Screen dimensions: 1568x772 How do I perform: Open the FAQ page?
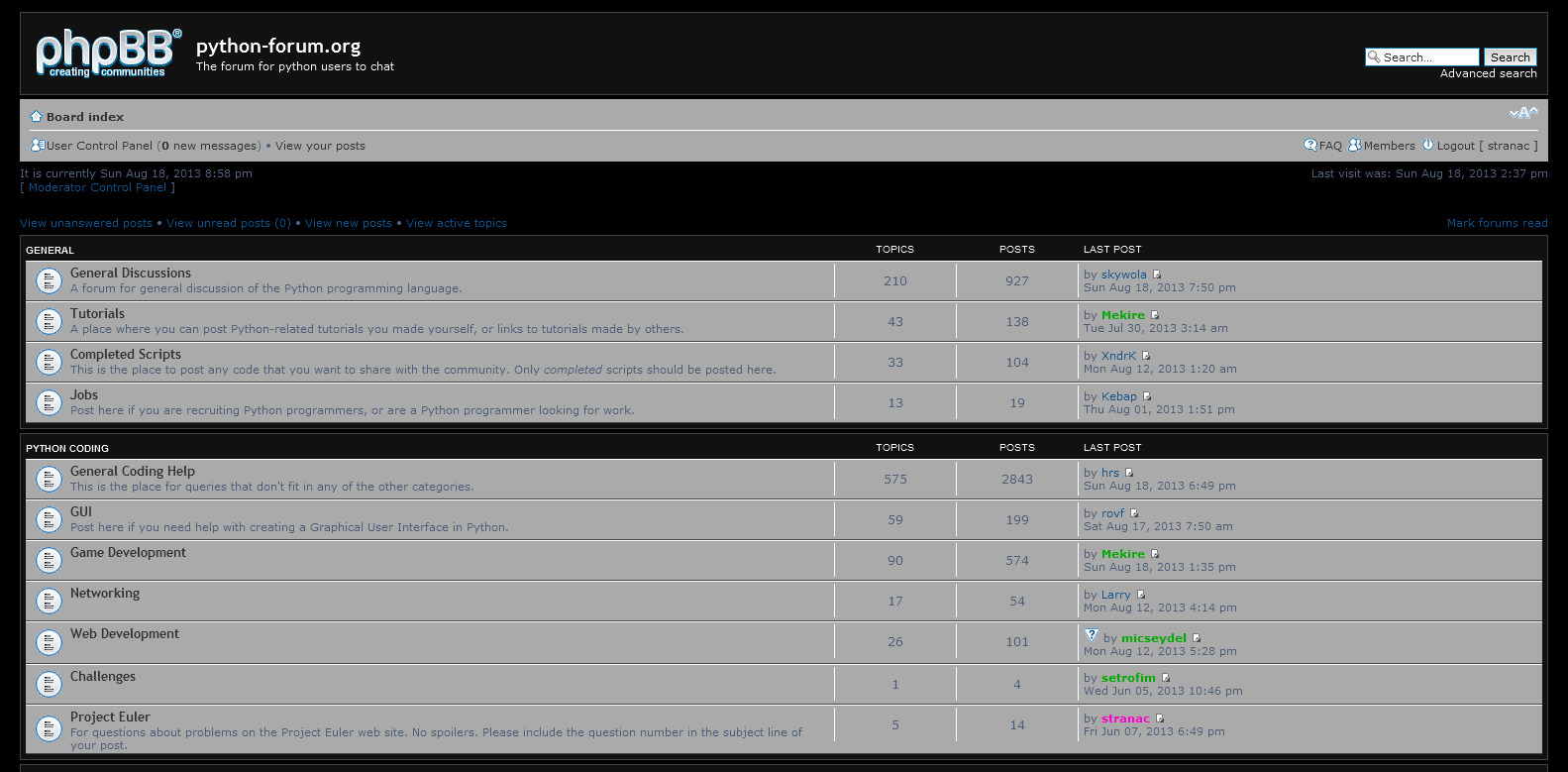tap(1330, 146)
